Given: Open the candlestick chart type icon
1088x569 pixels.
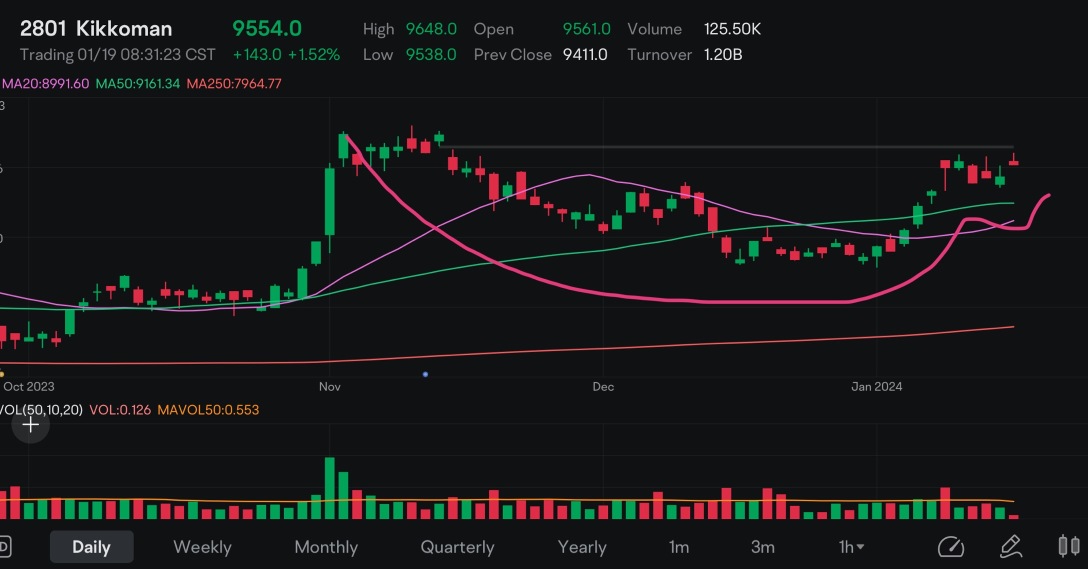Looking at the screenshot, I should click(1069, 546).
